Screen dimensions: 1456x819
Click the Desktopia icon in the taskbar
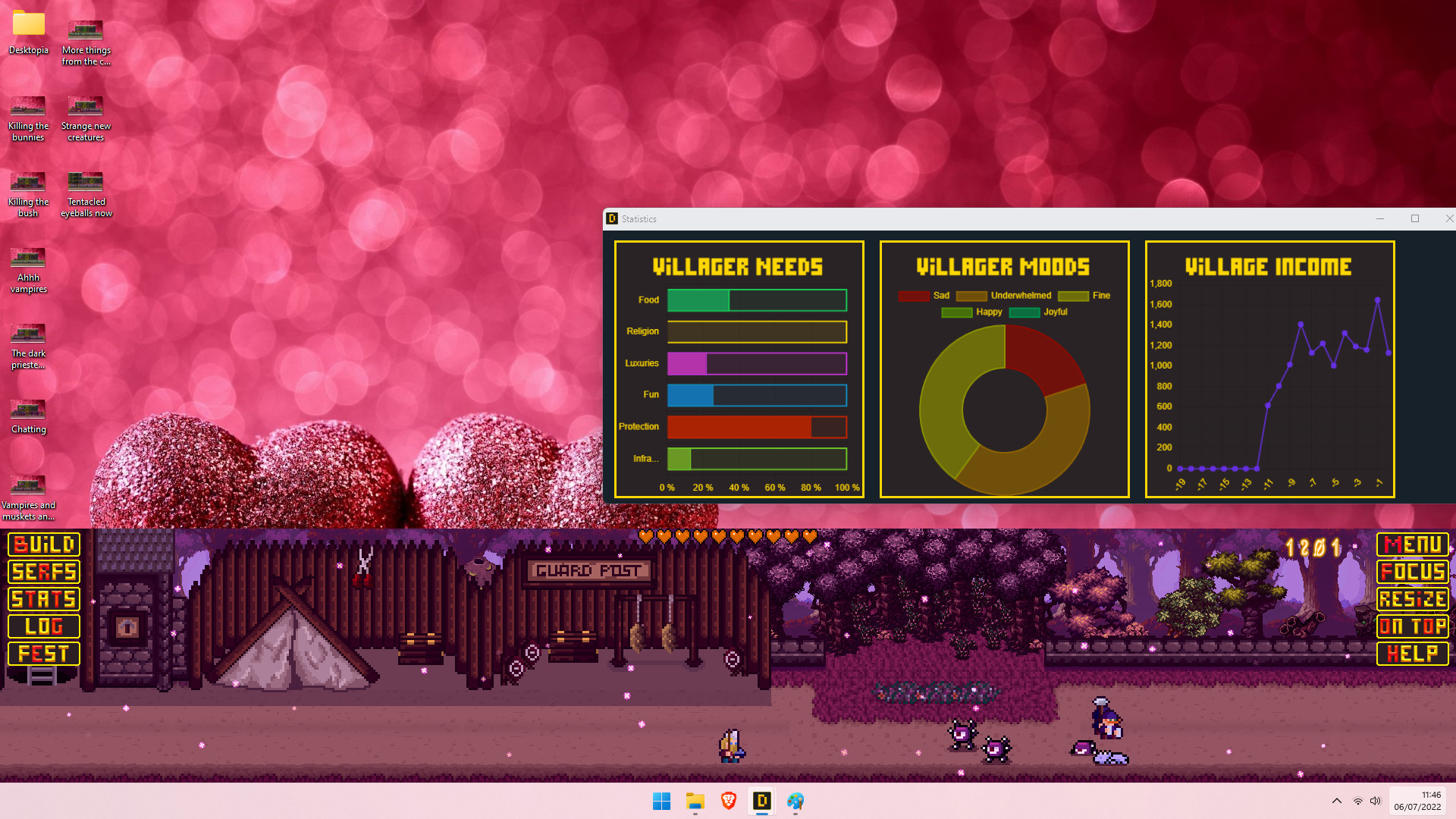tap(761, 801)
